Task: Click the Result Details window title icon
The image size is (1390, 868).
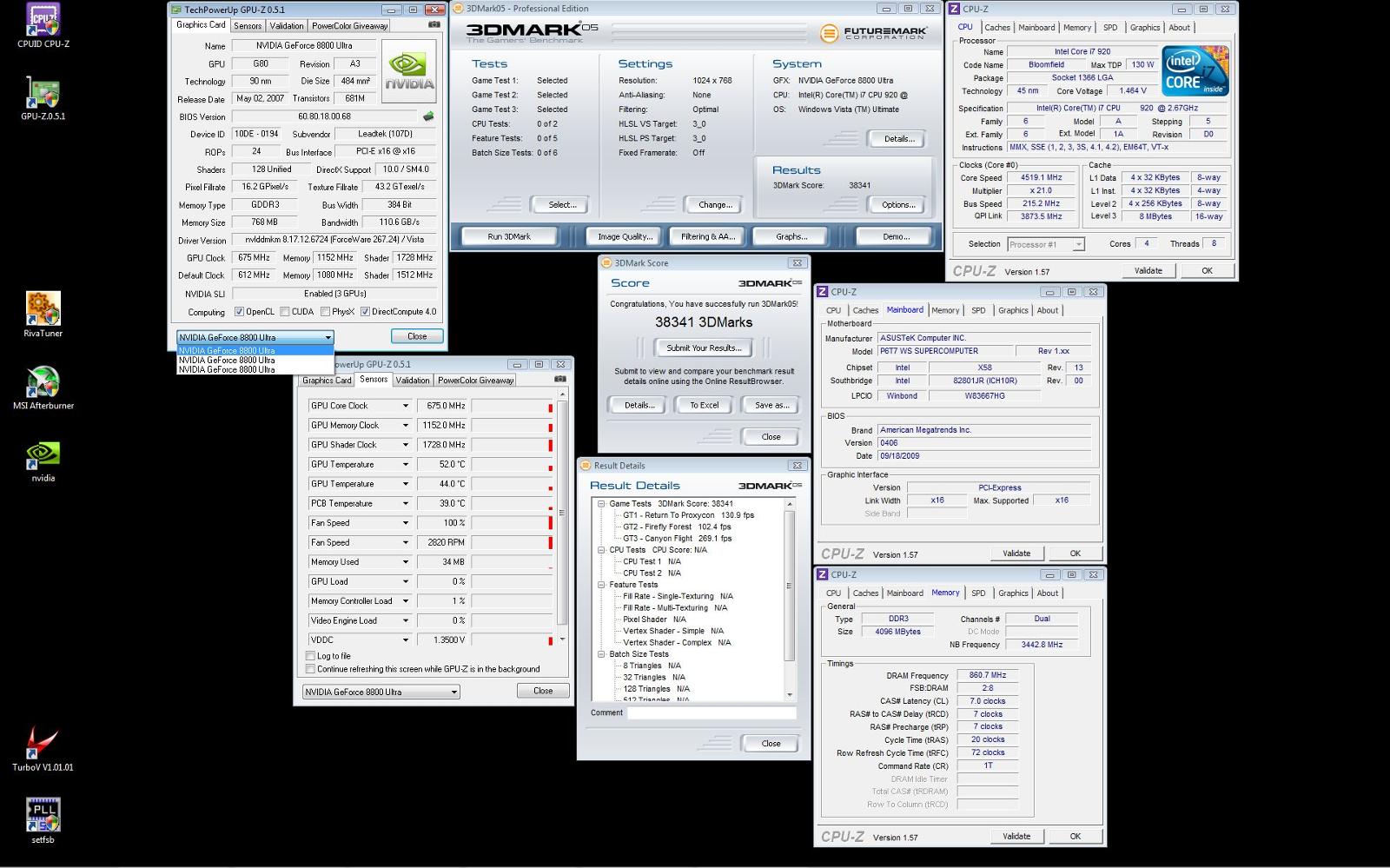Action: tap(586, 466)
